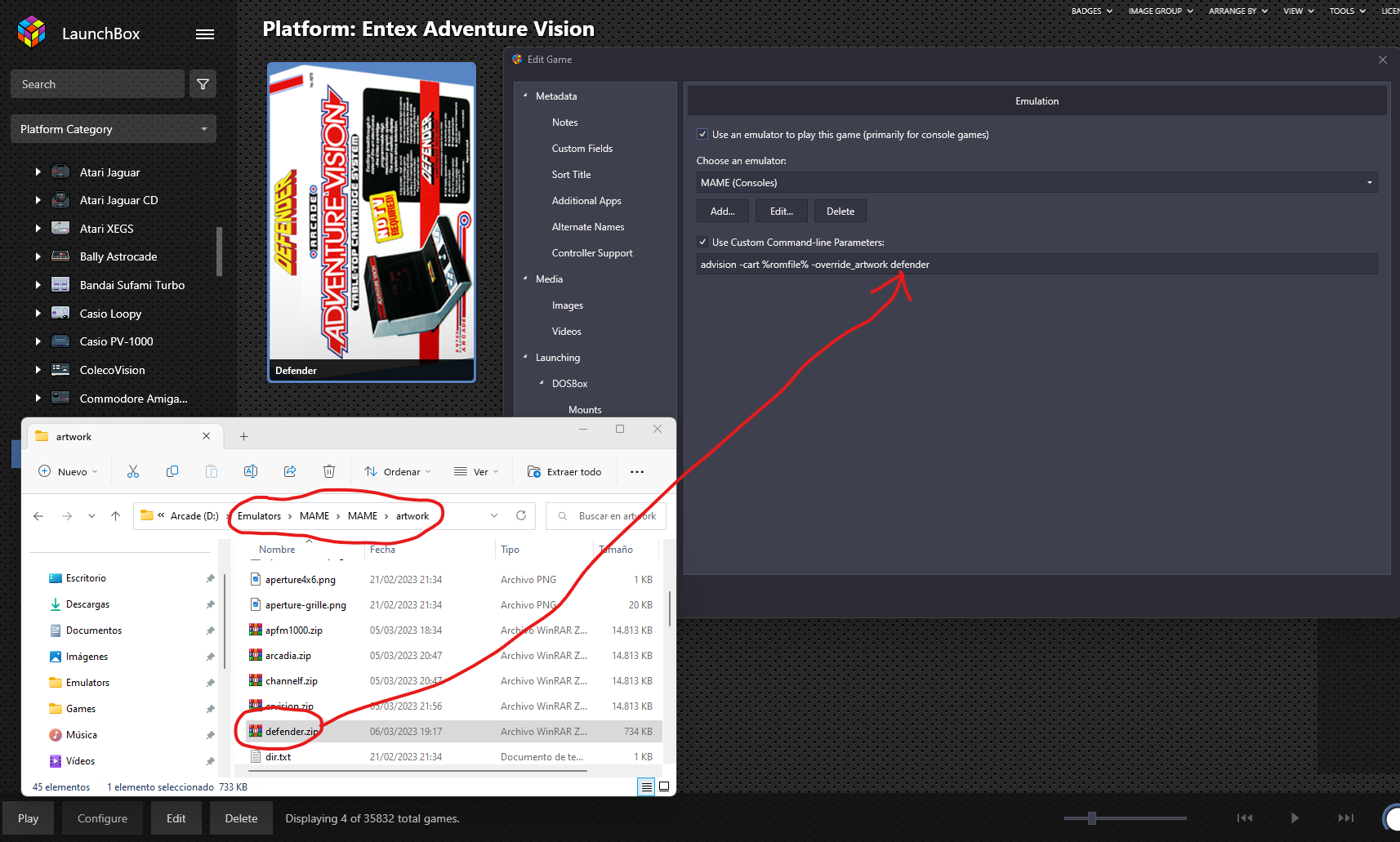The image size is (1400, 842).
Task: Click the ColecoVision platform icon
Action: 60,369
